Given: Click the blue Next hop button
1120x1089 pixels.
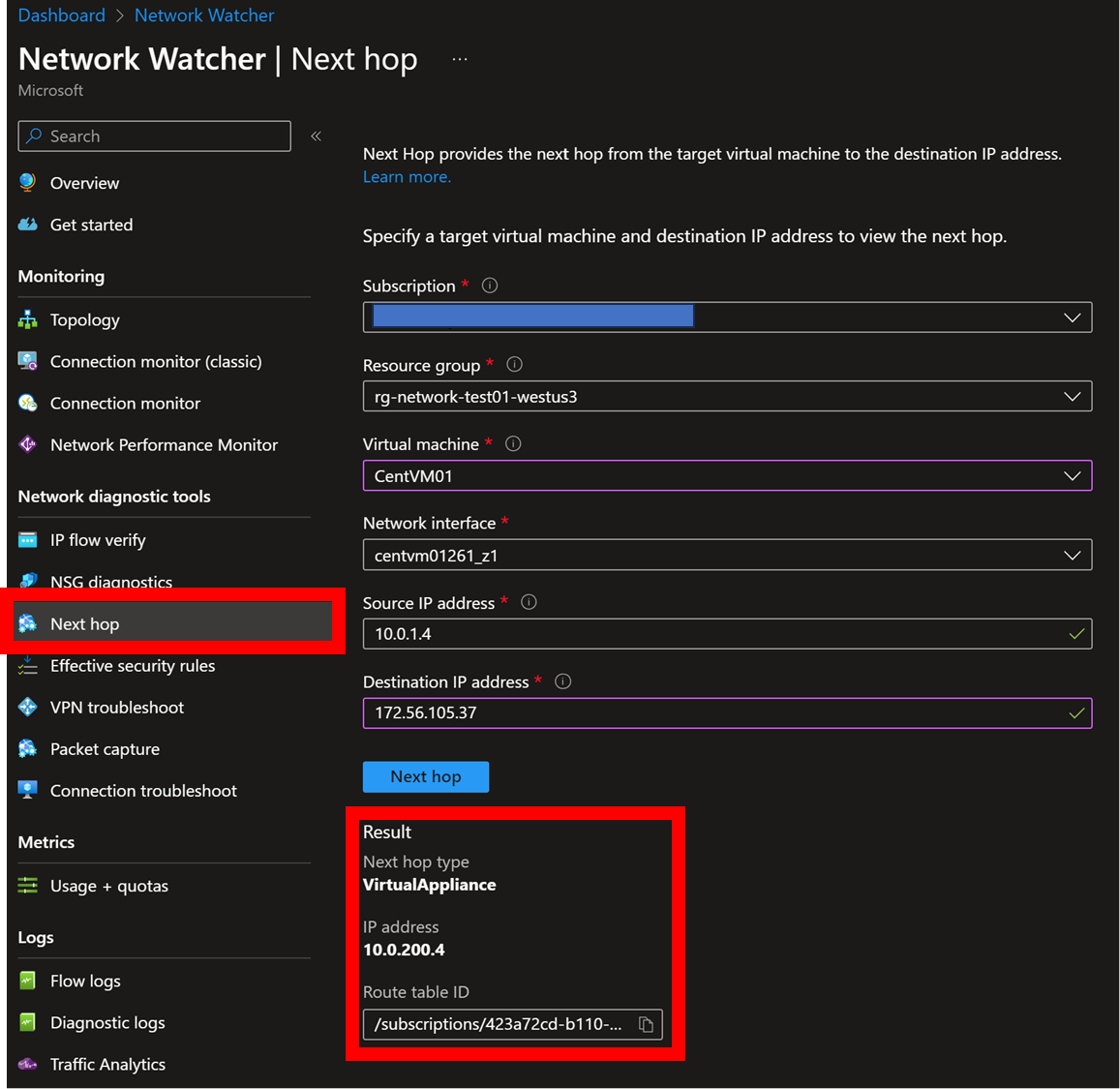Looking at the screenshot, I should pos(426,776).
